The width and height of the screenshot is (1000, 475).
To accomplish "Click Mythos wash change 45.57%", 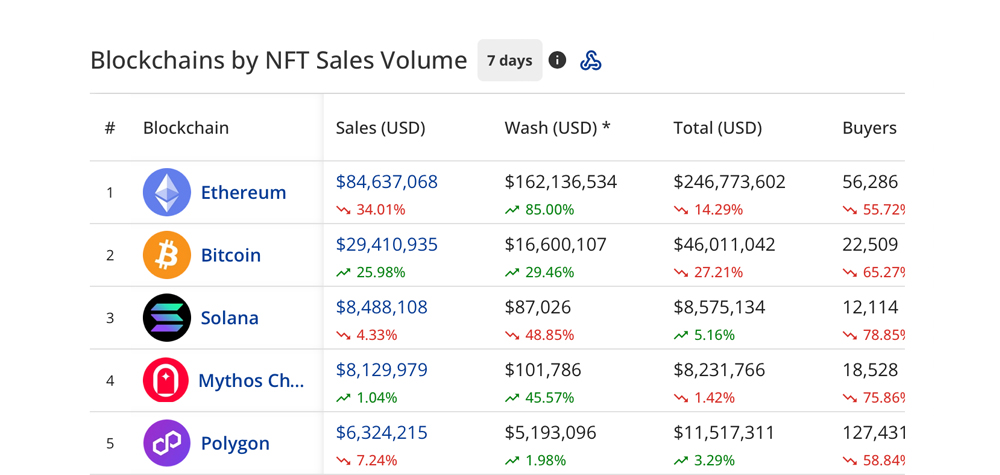I will click(x=550, y=398).
